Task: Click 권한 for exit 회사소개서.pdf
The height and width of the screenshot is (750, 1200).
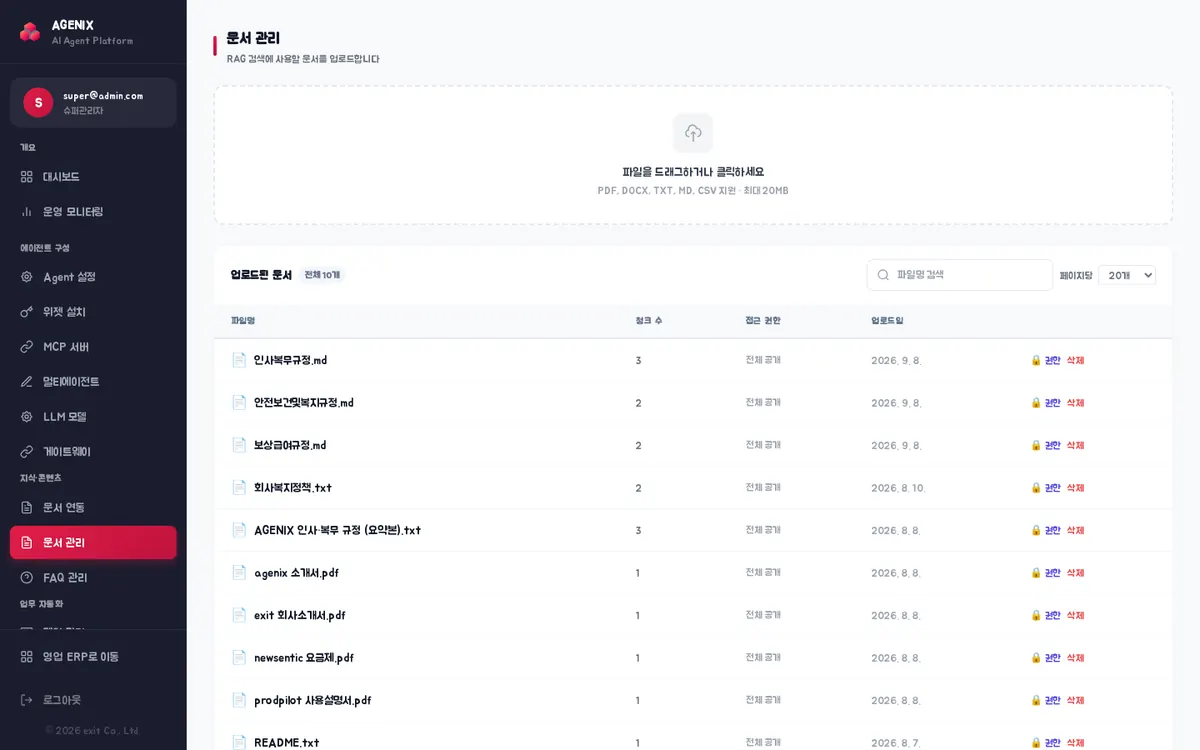Action: pos(1053,615)
